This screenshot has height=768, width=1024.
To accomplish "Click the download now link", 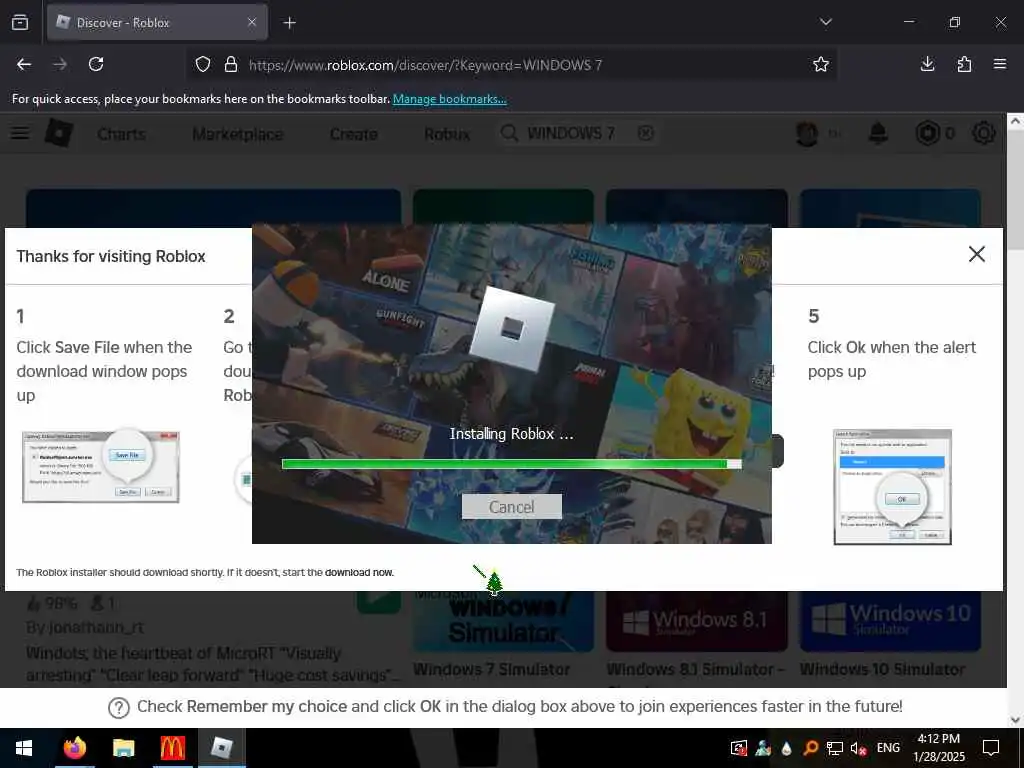I will click(x=359, y=573).
